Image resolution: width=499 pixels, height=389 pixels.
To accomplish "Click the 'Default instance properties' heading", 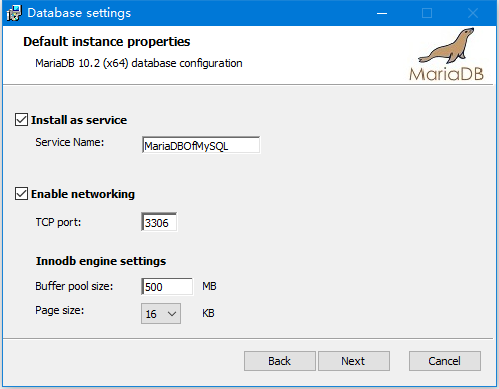I will coord(107,42).
